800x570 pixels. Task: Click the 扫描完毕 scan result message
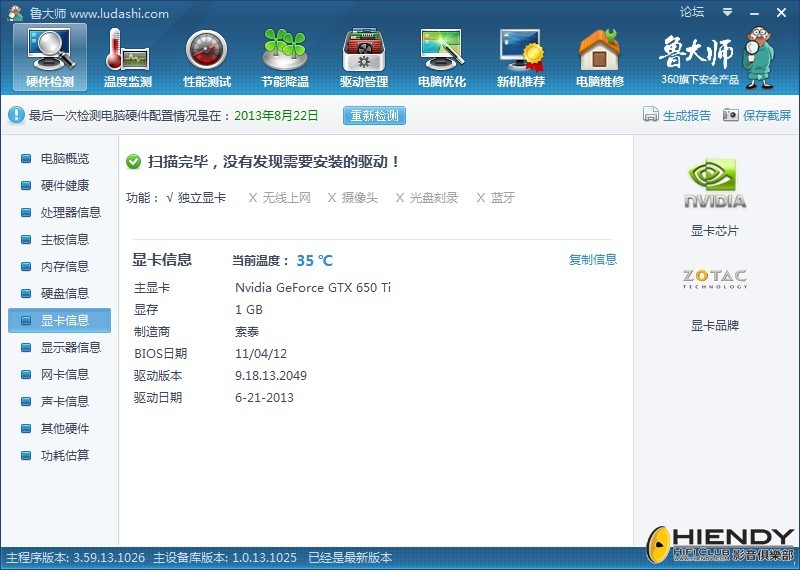pos(273,162)
